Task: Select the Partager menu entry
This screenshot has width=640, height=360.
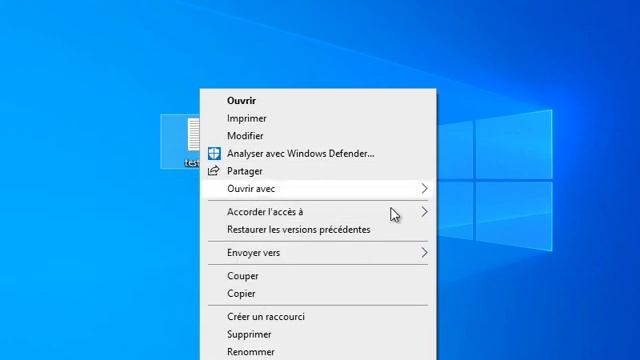Action: click(x=318, y=171)
